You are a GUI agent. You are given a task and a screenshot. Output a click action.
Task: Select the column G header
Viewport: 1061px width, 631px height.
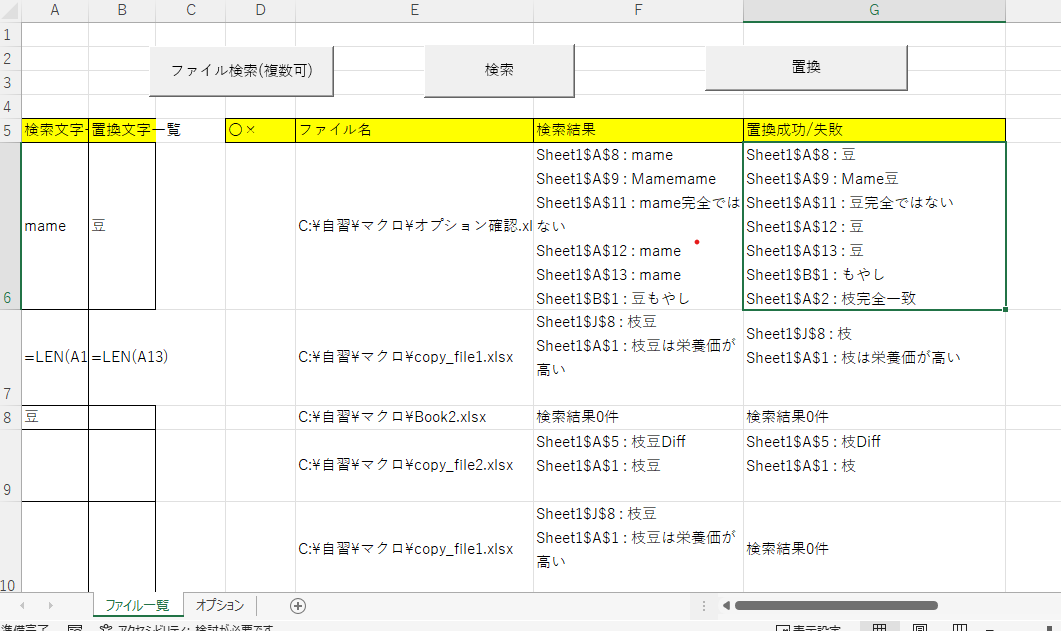(x=873, y=10)
